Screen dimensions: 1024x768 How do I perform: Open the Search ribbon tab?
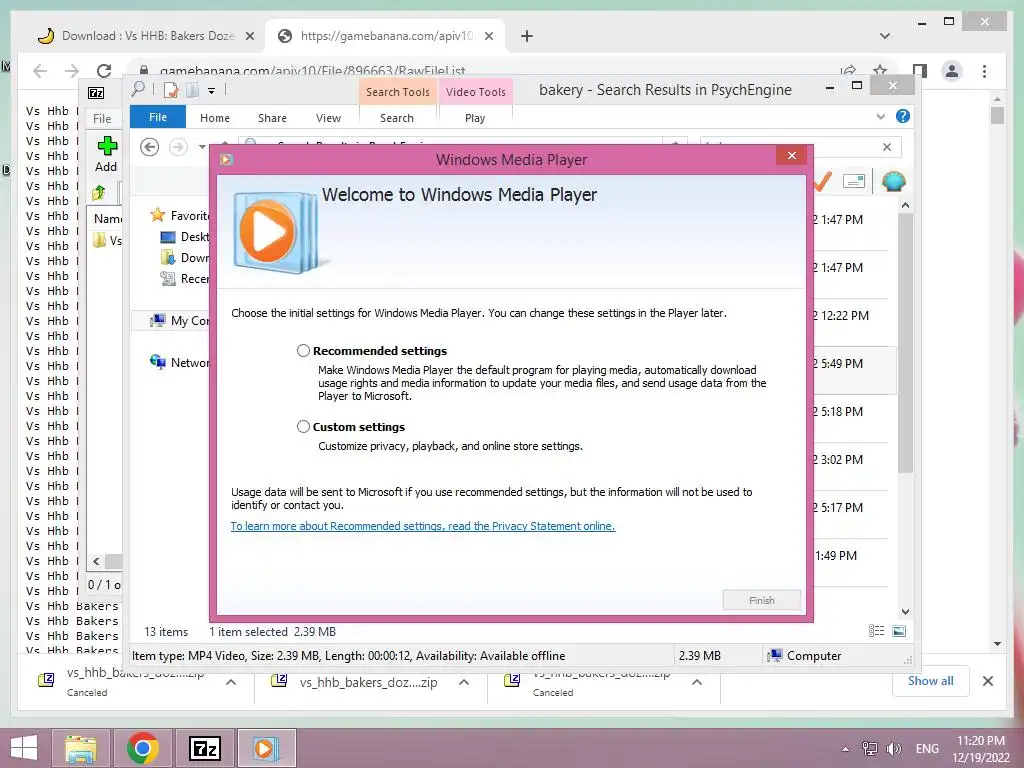pos(397,118)
